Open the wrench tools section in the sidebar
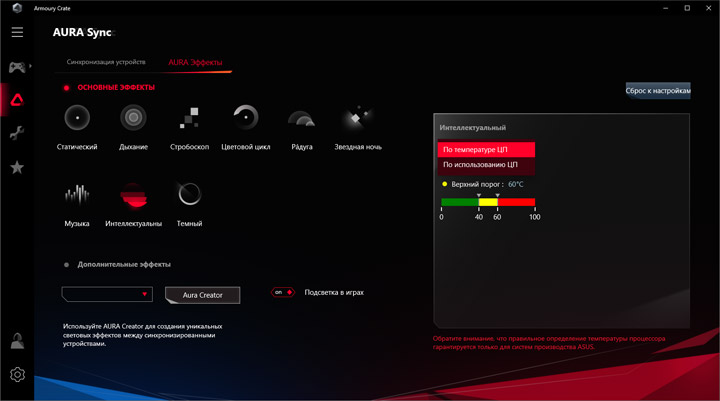720x401 pixels. [x=17, y=133]
